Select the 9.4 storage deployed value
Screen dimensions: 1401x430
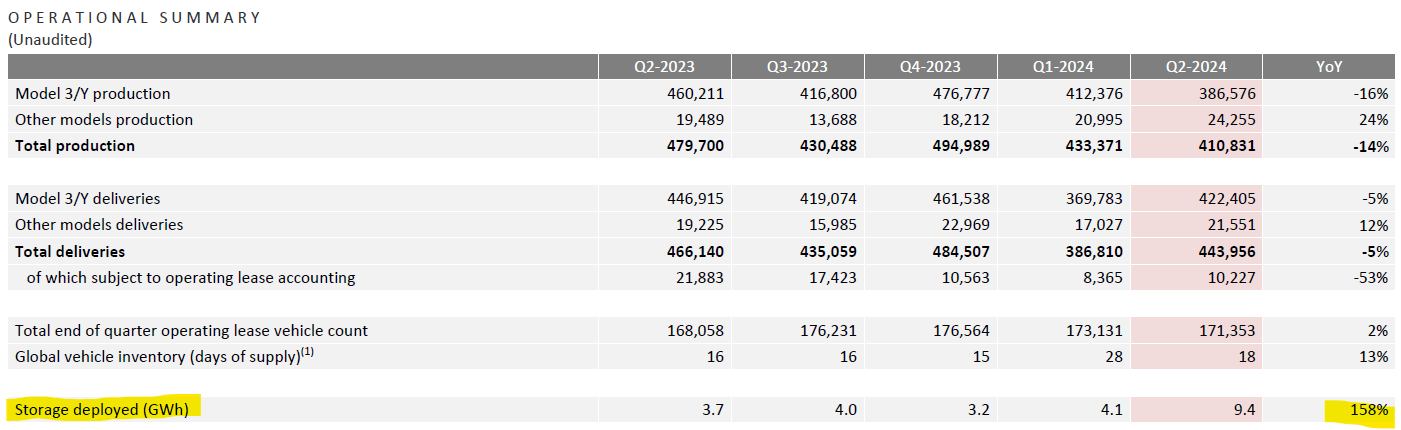(x=1243, y=410)
